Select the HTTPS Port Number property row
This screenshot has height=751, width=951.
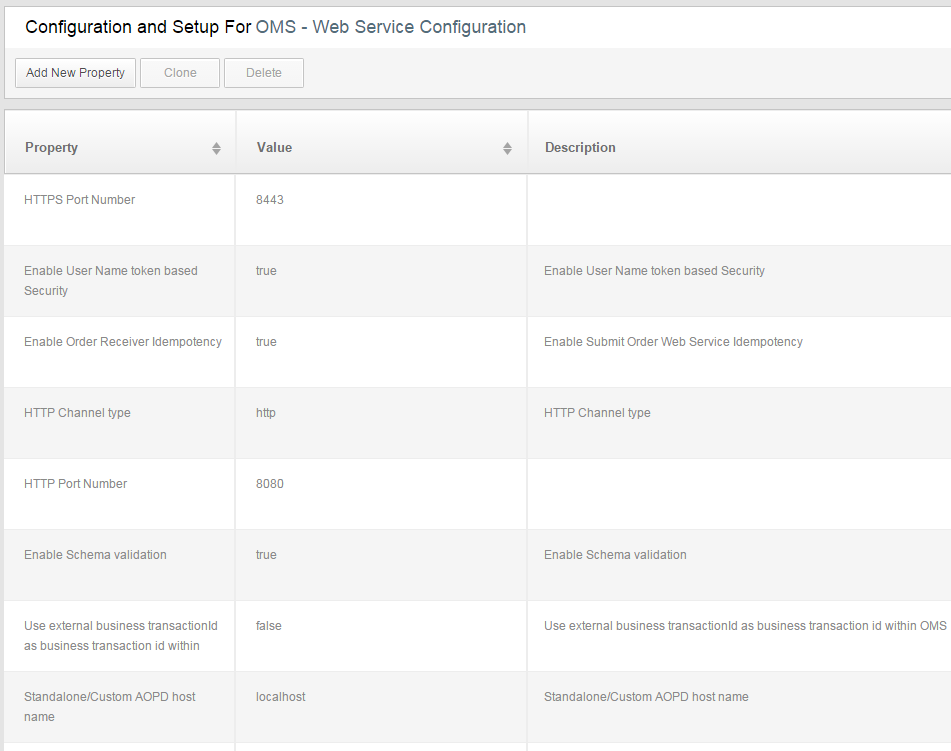80,200
